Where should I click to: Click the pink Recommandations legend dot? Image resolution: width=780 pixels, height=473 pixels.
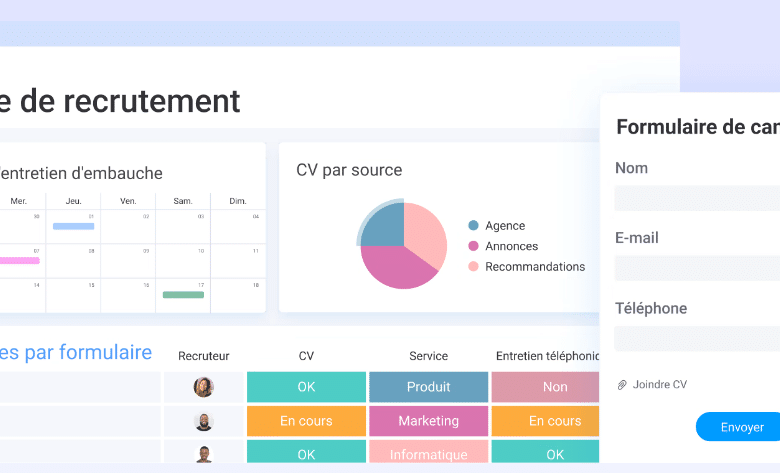[x=473, y=267]
